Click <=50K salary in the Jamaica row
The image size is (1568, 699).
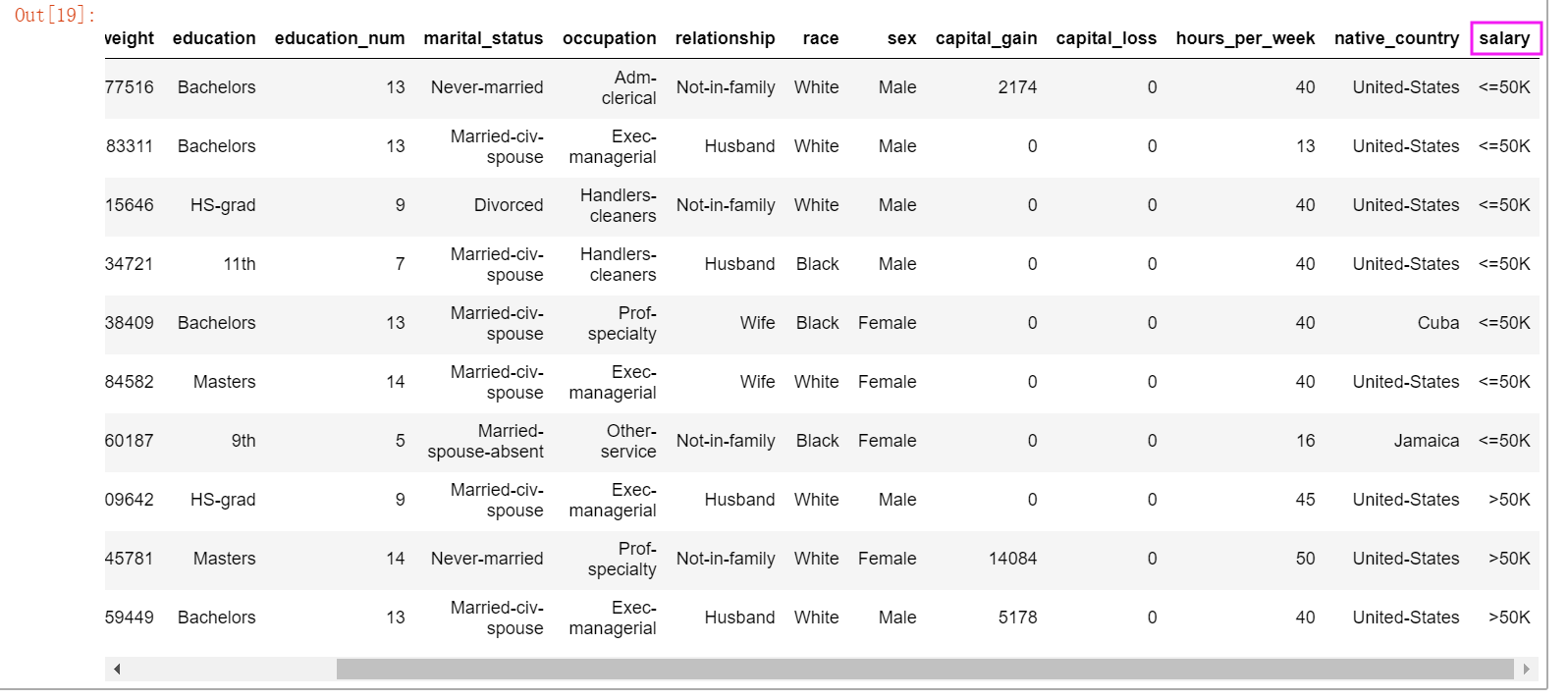coord(1504,441)
